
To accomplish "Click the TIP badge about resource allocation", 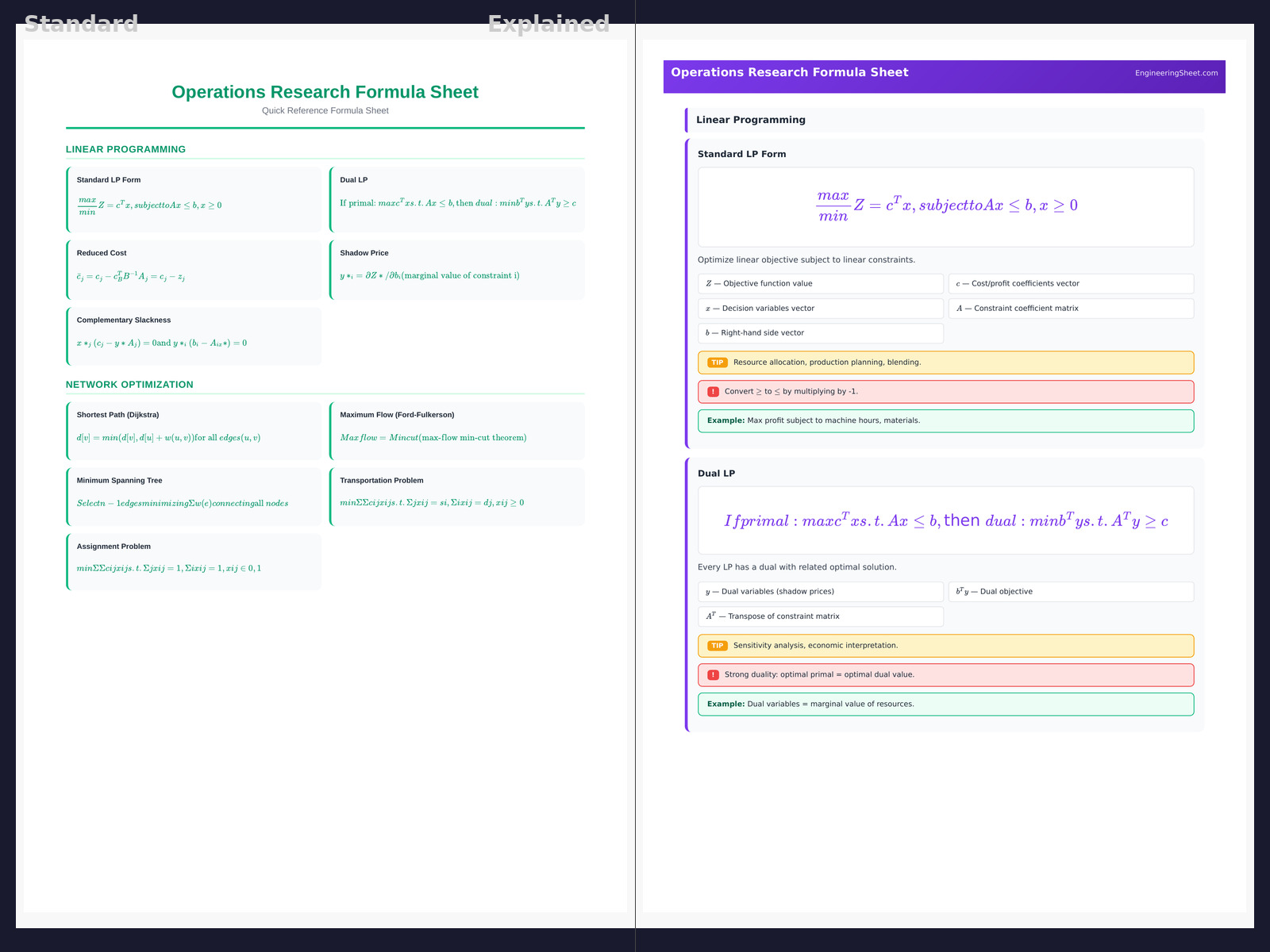I will click(x=717, y=363).
